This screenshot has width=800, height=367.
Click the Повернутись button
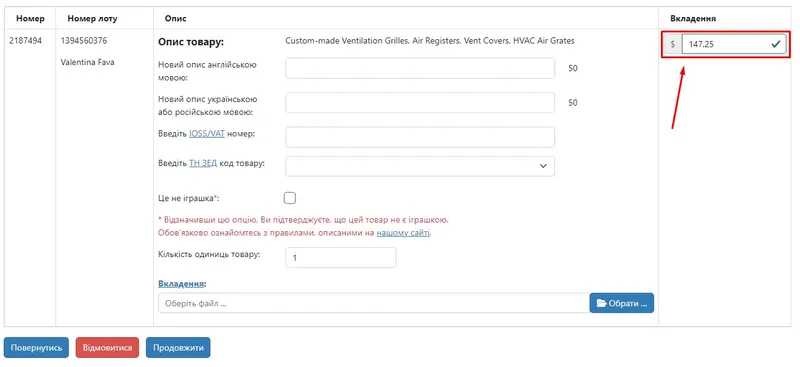[x=36, y=348]
